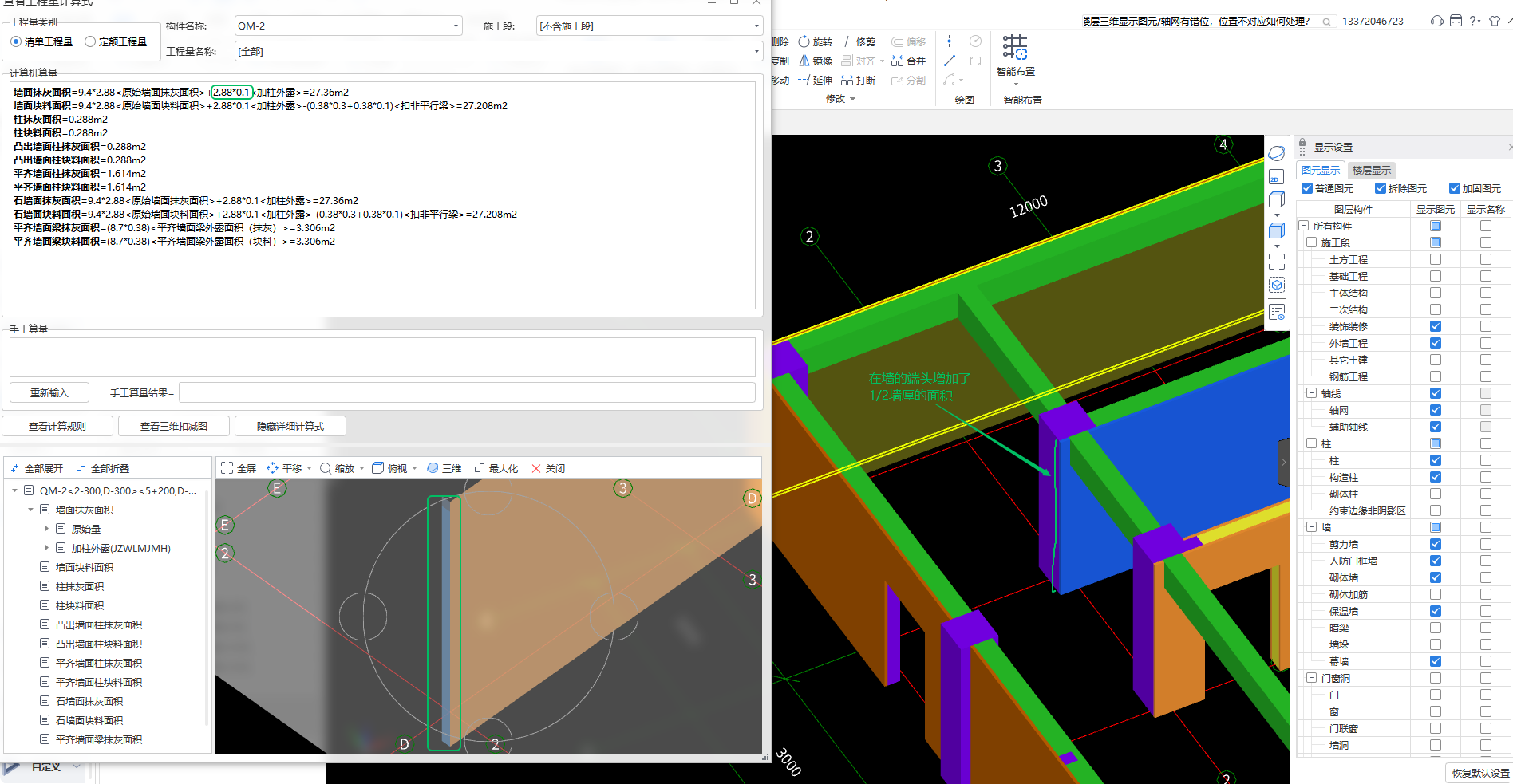
Task: Toggle the 拆除图元 checkbox
Action: tap(1381, 189)
